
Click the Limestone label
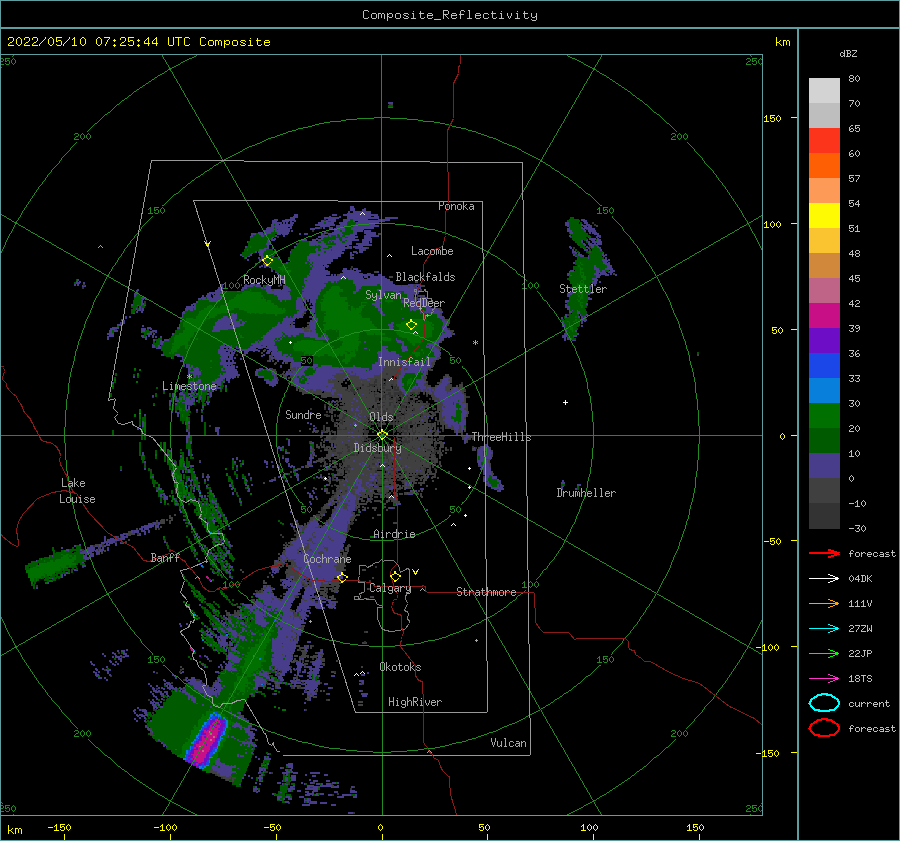189,386
